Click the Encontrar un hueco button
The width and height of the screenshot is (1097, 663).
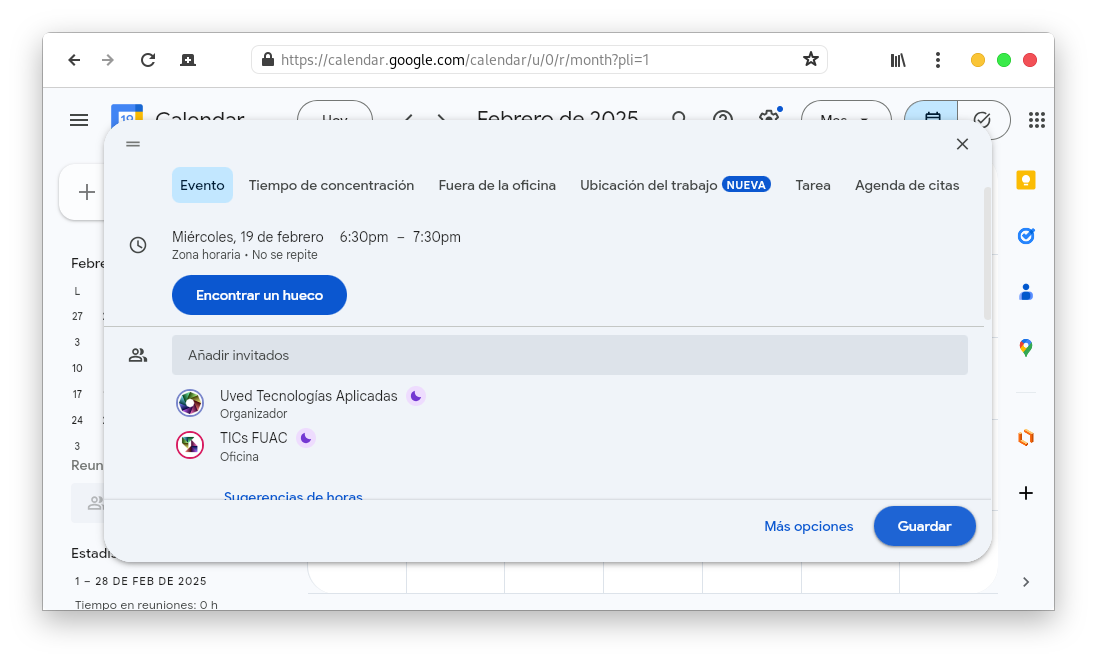coord(259,295)
